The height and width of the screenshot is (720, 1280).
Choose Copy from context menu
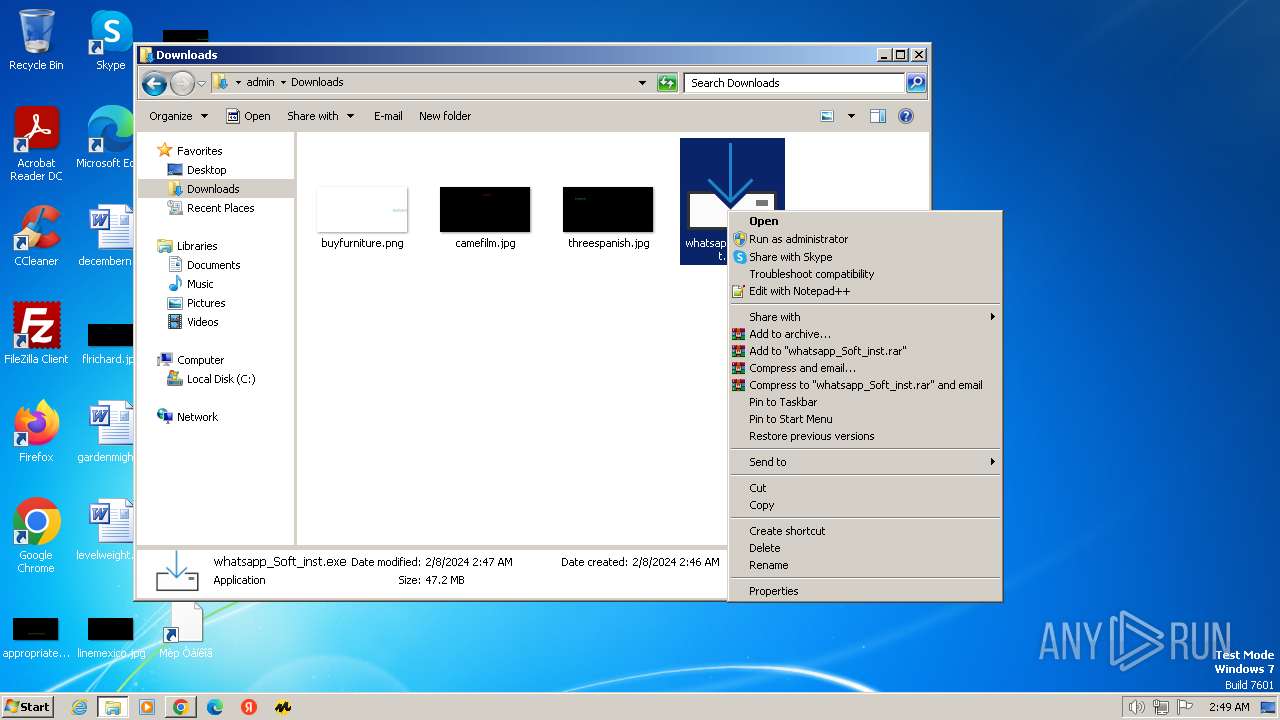[865, 505]
